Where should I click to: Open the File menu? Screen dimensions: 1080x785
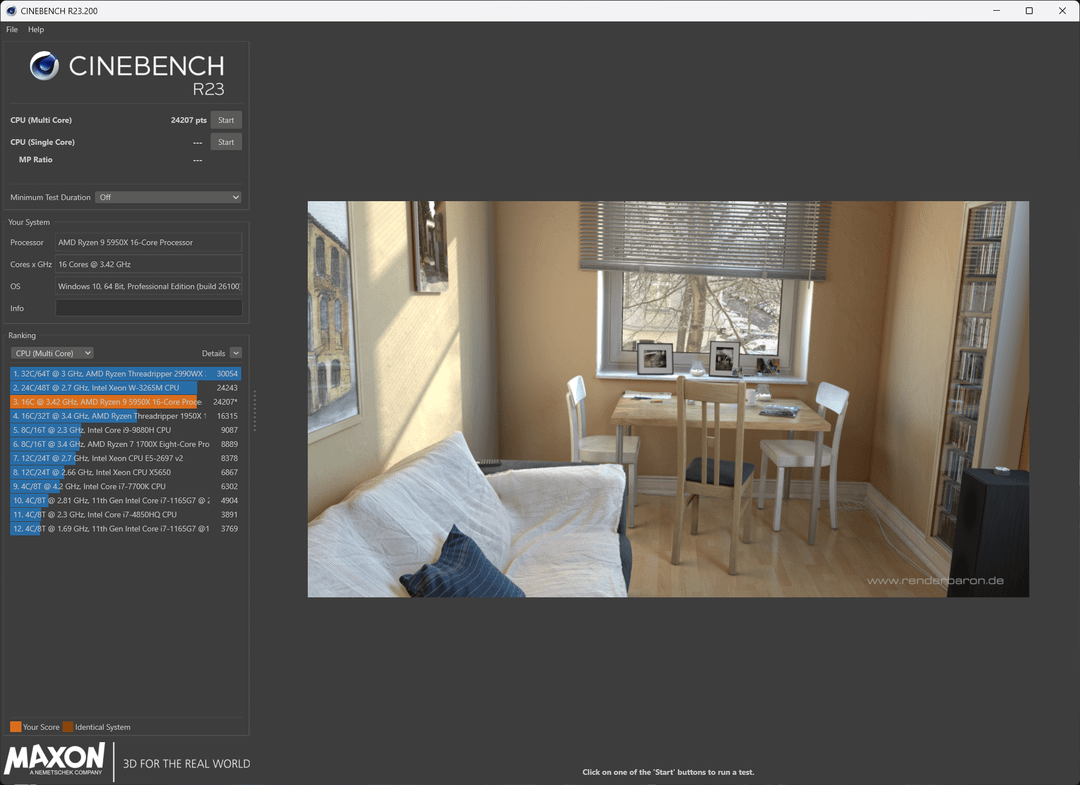(x=12, y=30)
